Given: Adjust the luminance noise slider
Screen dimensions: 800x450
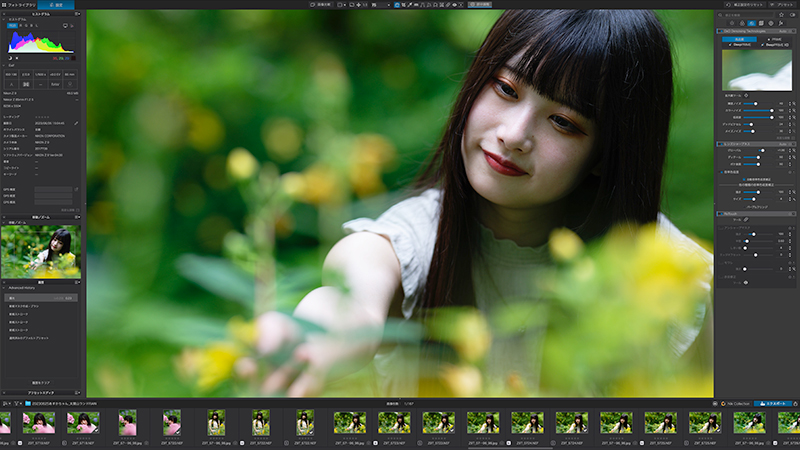Looking at the screenshot, I should pos(758,104).
